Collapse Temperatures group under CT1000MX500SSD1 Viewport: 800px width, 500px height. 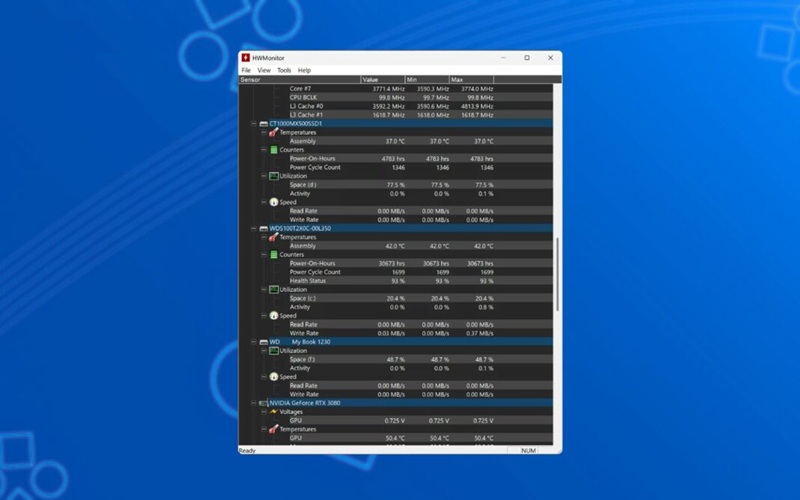point(264,133)
